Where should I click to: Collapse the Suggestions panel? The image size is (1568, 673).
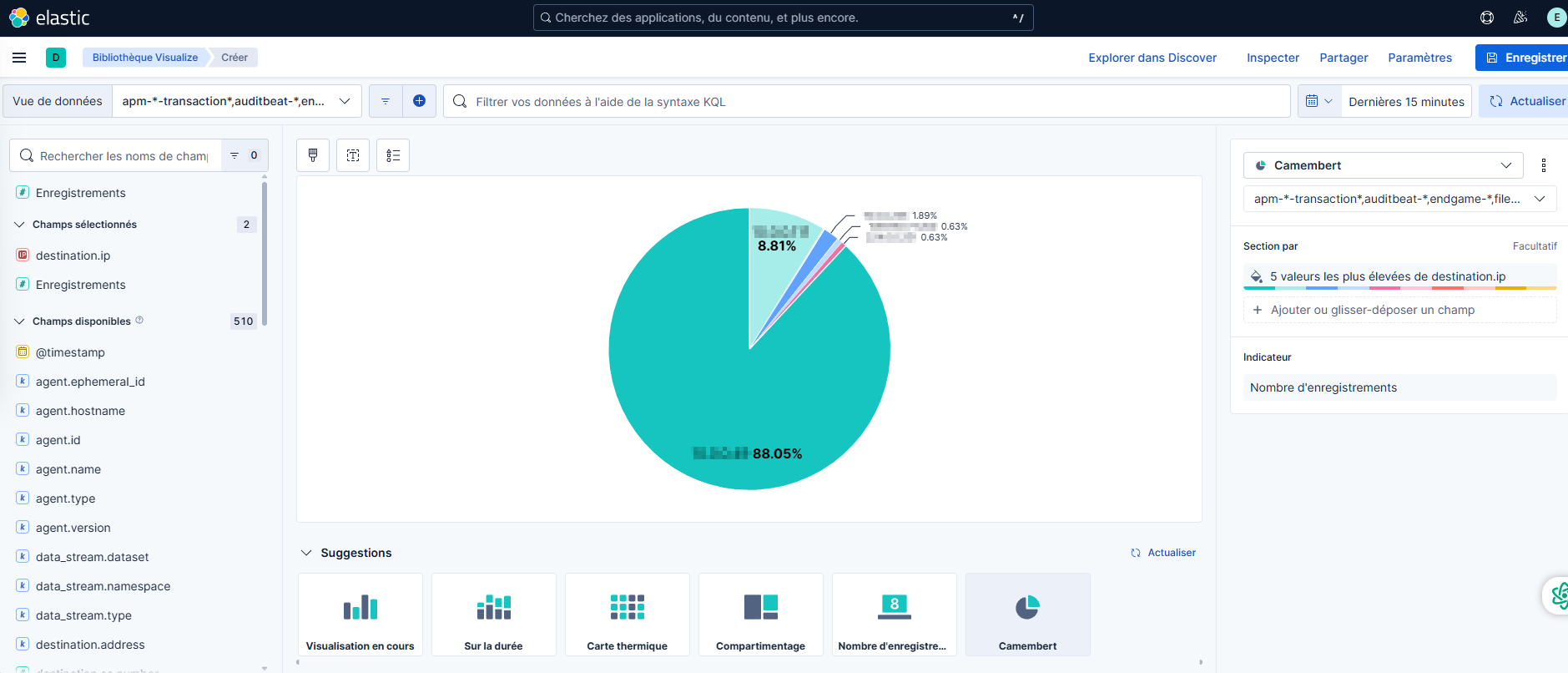[306, 553]
